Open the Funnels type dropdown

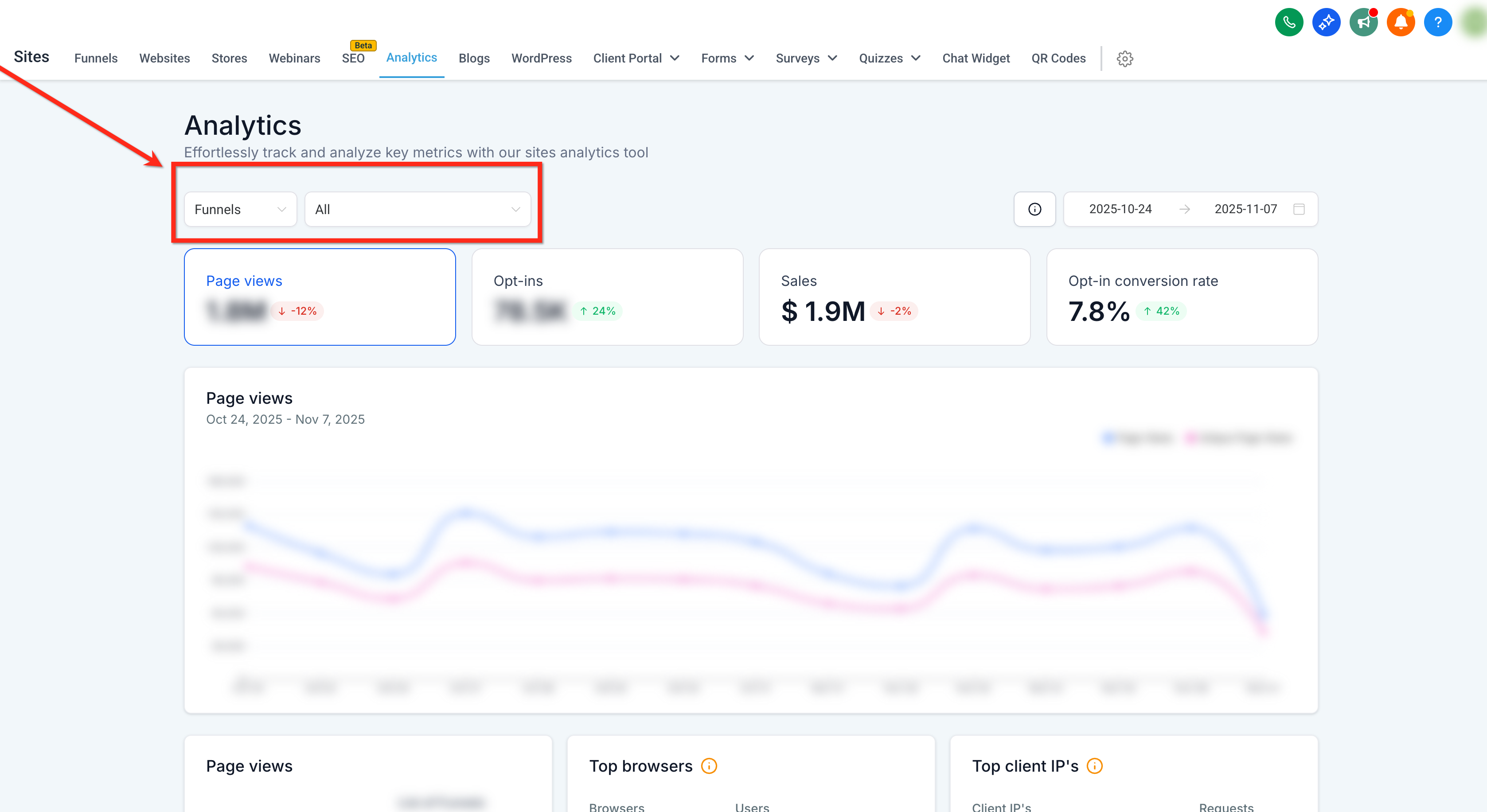pyautogui.click(x=240, y=209)
